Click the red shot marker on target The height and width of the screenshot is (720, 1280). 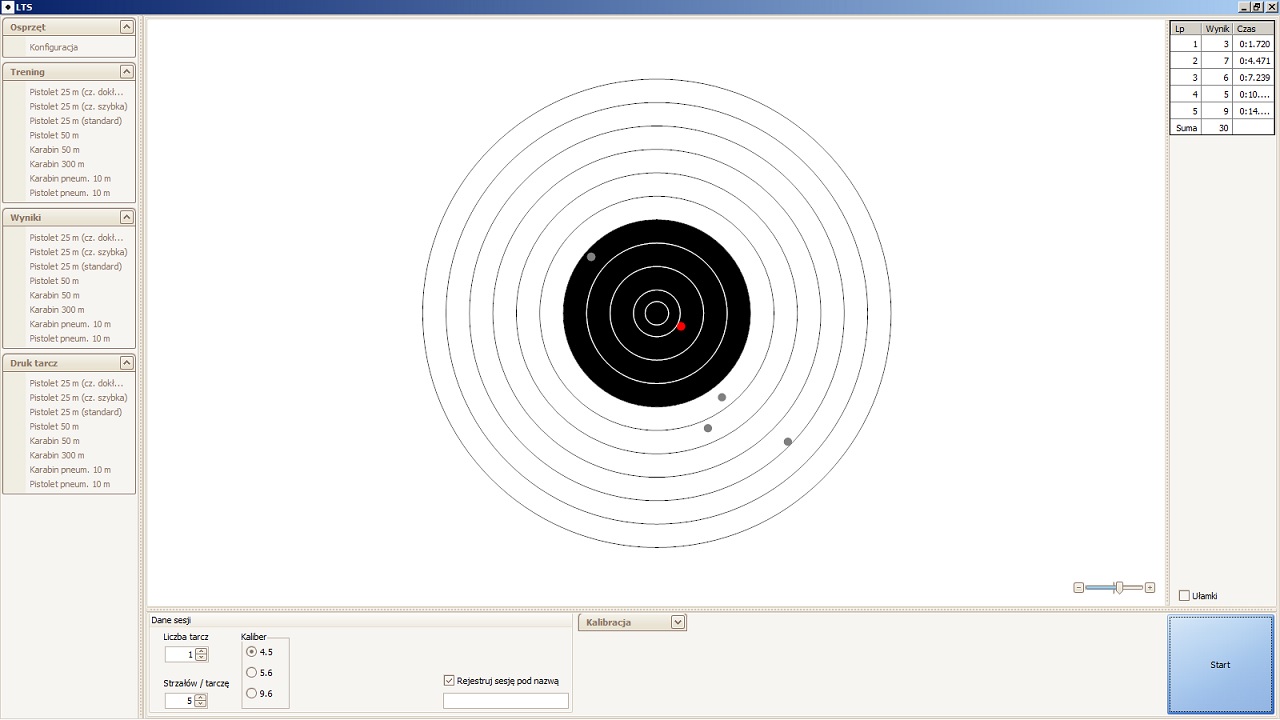tap(681, 326)
